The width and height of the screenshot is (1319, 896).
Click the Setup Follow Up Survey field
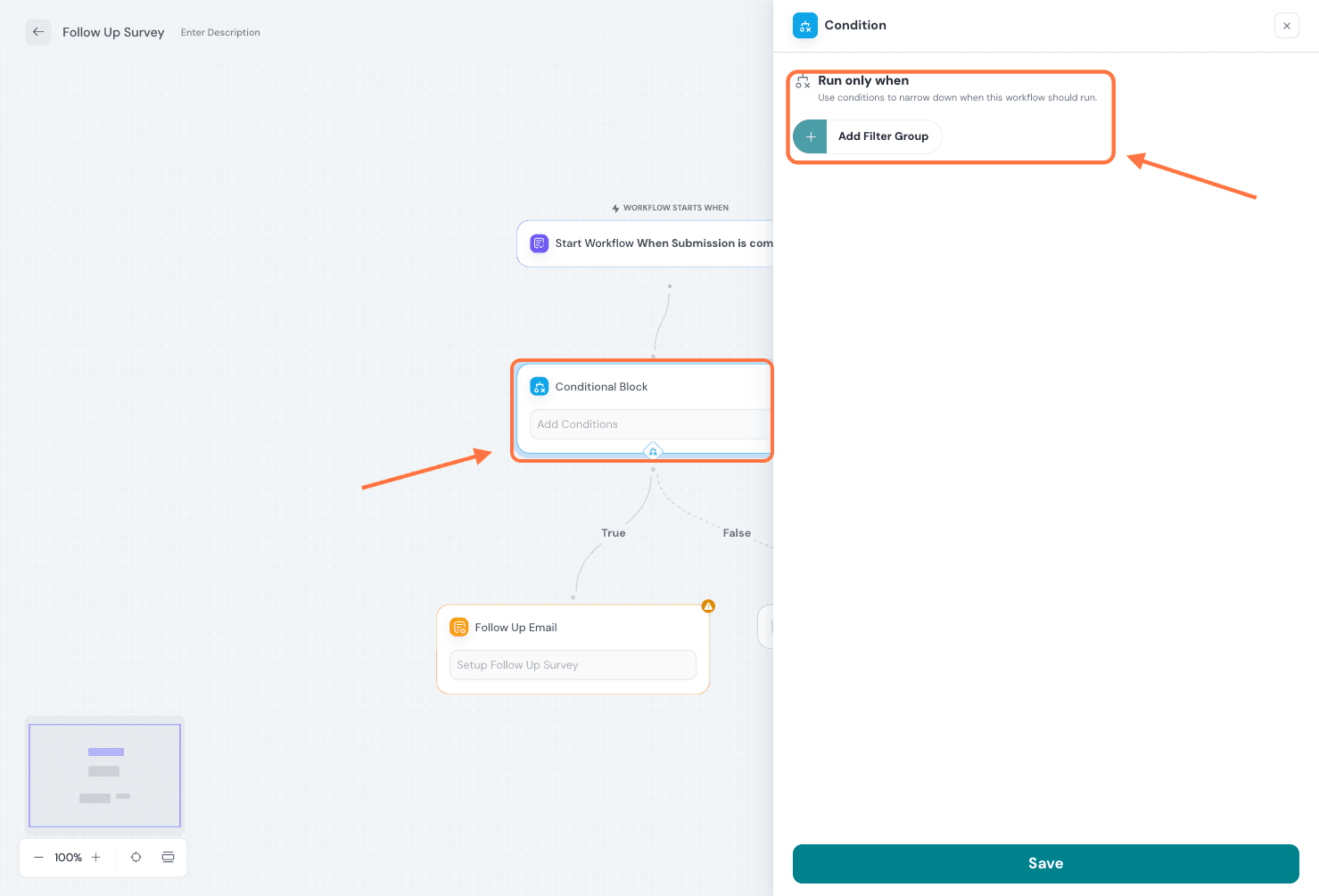(573, 665)
